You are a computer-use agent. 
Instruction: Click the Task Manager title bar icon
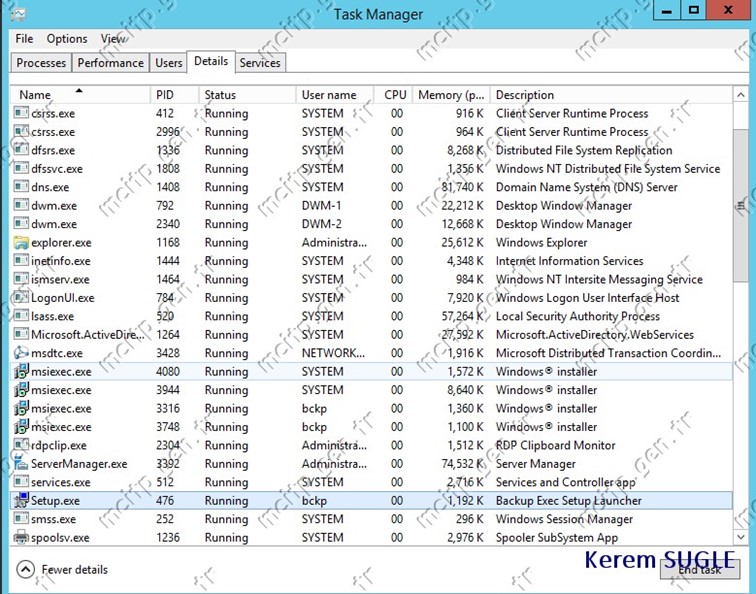pos(18,14)
